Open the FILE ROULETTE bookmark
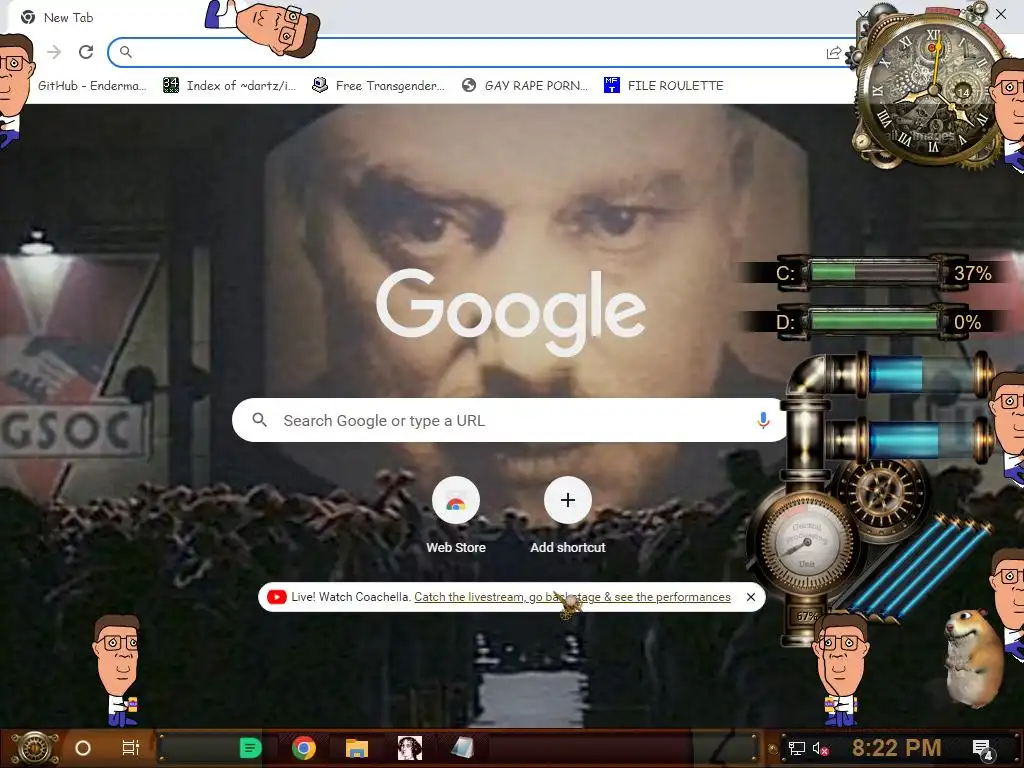Image resolution: width=1024 pixels, height=768 pixels. click(664, 86)
